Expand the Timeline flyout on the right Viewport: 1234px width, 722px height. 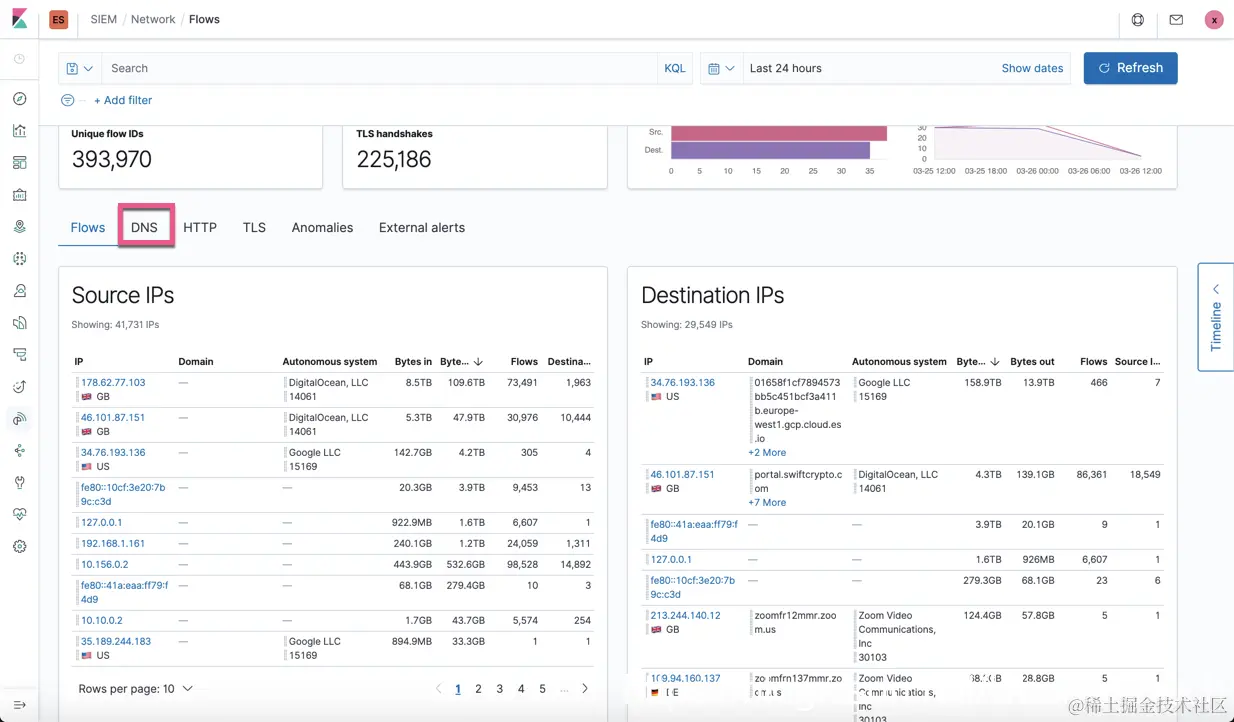click(x=1216, y=318)
